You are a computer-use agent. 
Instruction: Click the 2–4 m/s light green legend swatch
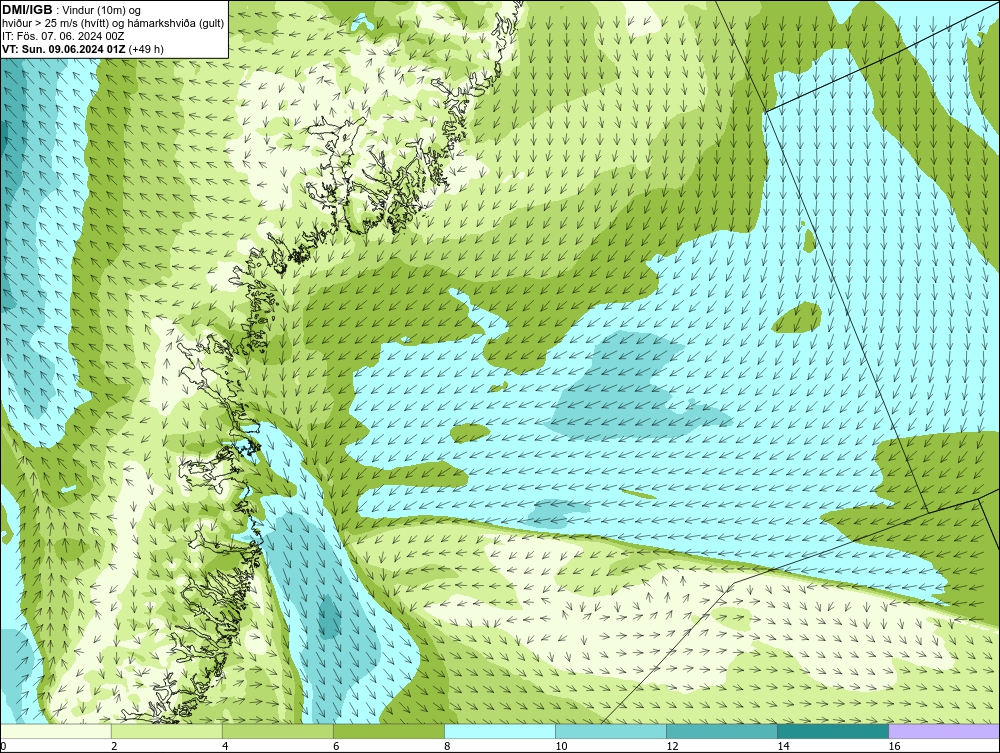point(166,731)
